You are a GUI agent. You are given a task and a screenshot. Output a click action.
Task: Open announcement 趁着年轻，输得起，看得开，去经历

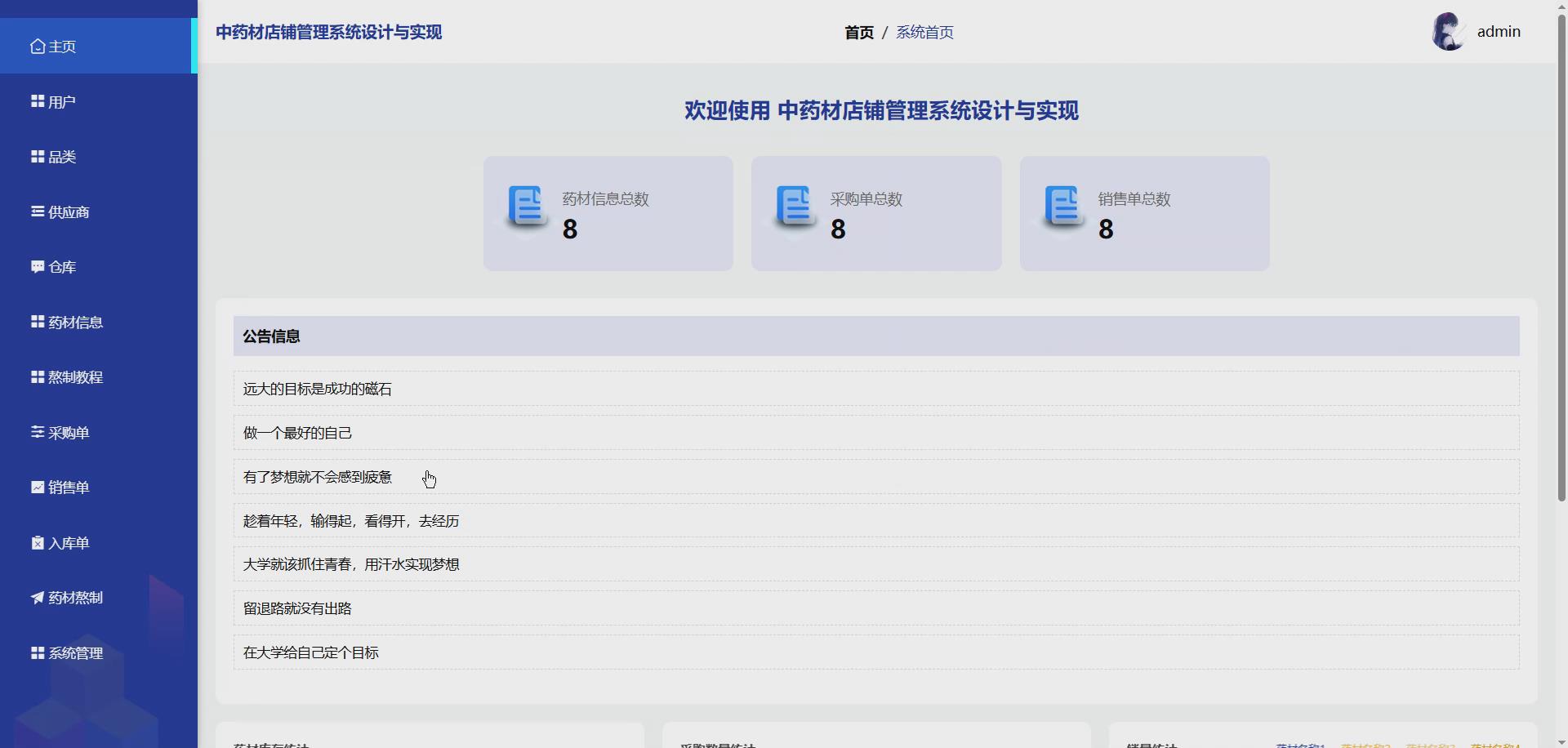click(x=876, y=521)
